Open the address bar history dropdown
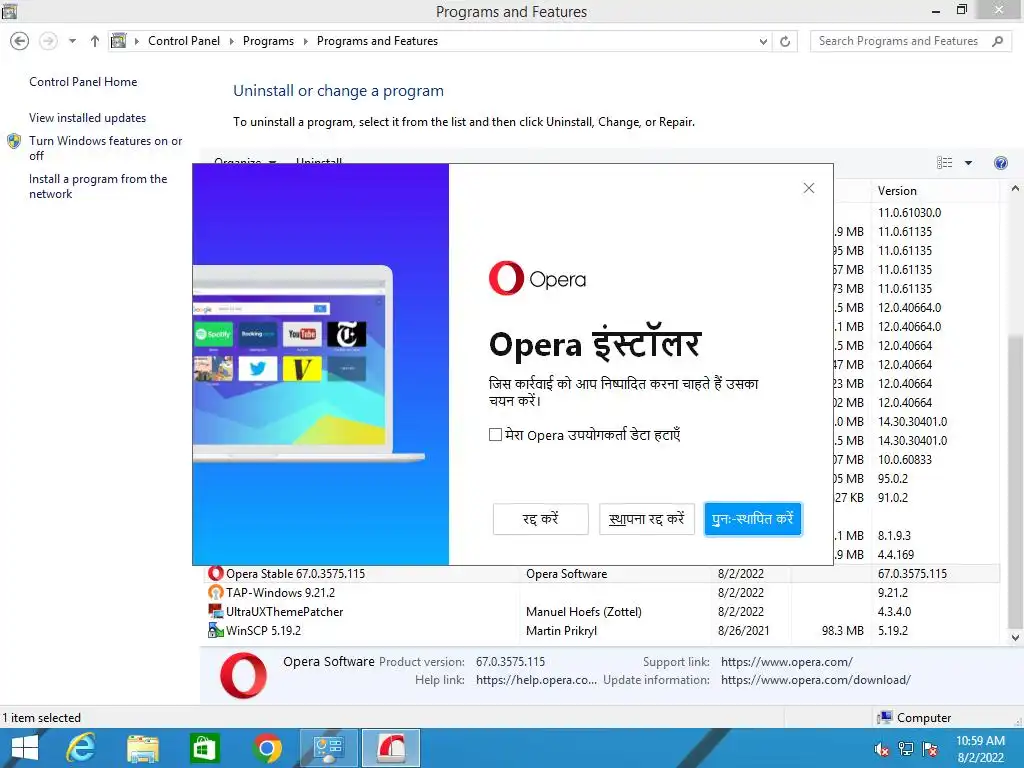Screen dimensions: 1024x768 click(763, 42)
